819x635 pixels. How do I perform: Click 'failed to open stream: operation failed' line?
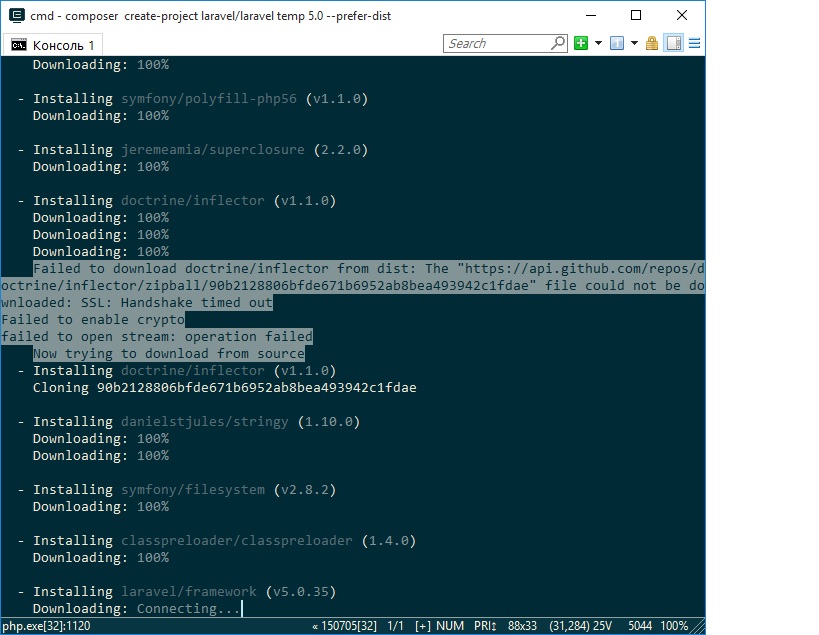click(x=157, y=336)
